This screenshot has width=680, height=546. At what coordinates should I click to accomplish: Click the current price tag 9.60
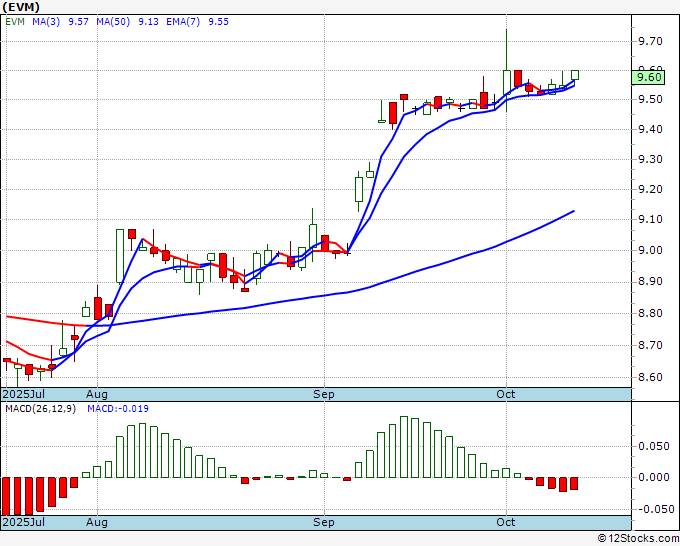pyautogui.click(x=648, y=78)
